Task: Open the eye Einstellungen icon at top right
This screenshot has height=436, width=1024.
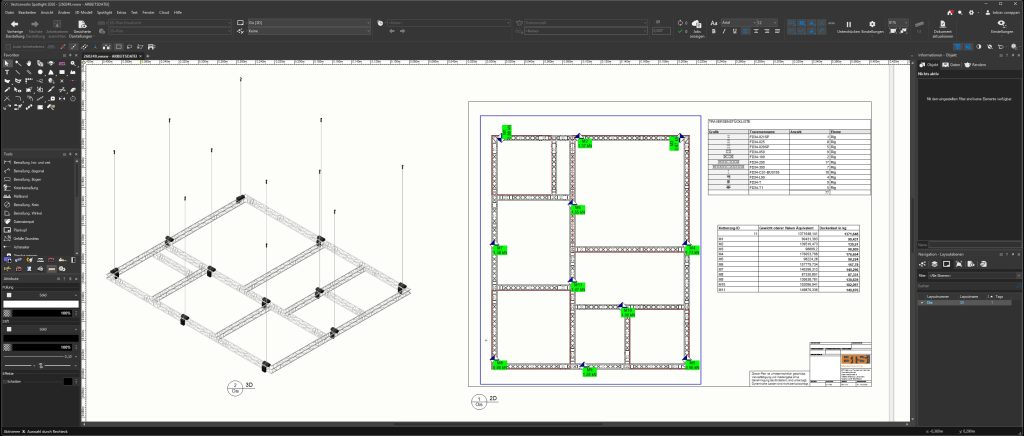Action: [1002, 23]
